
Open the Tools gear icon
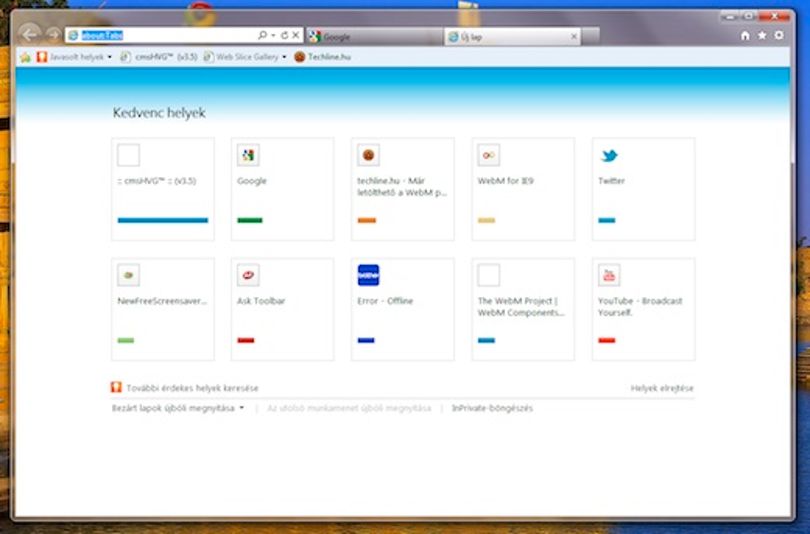tap(779, 35)
